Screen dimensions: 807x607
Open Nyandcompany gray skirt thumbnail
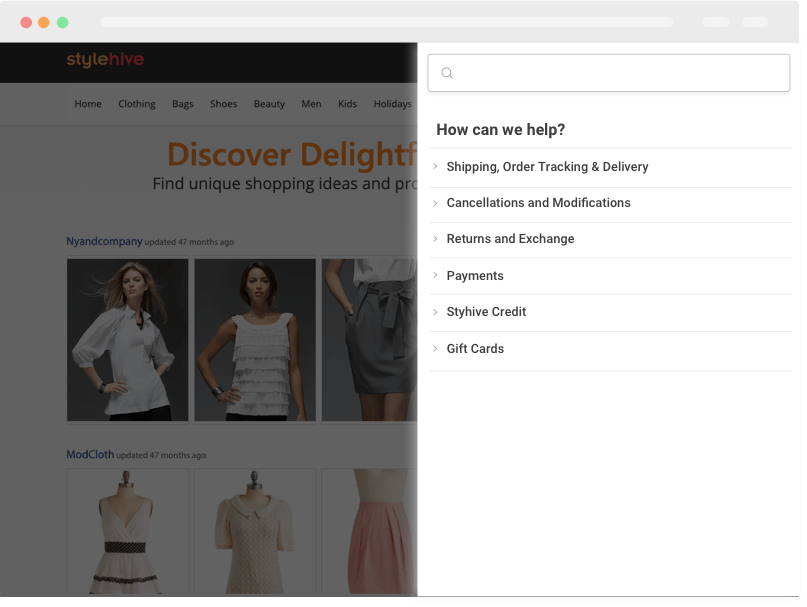point(370,340)
